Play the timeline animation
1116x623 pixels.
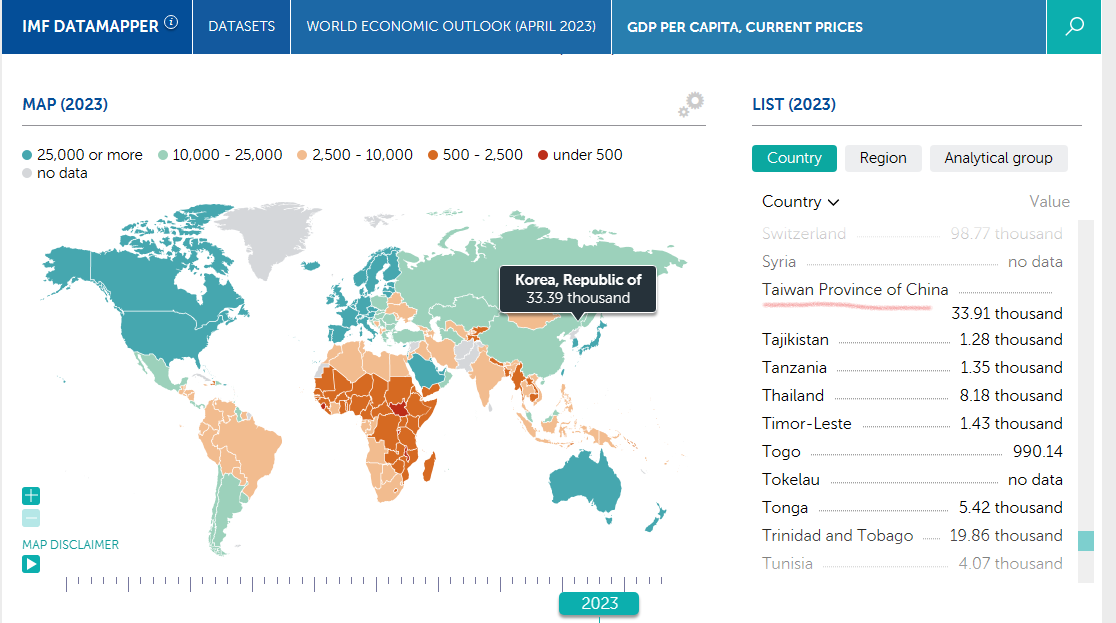(31, 564)
